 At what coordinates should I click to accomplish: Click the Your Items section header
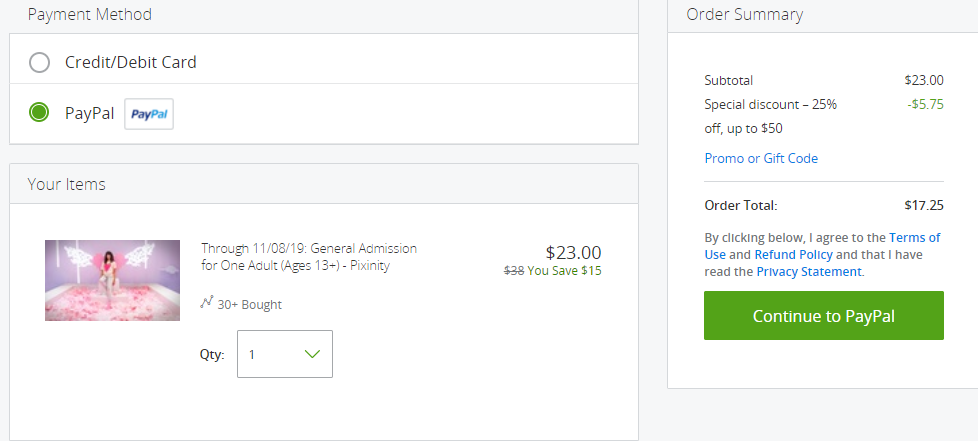[x=67, y=185]
